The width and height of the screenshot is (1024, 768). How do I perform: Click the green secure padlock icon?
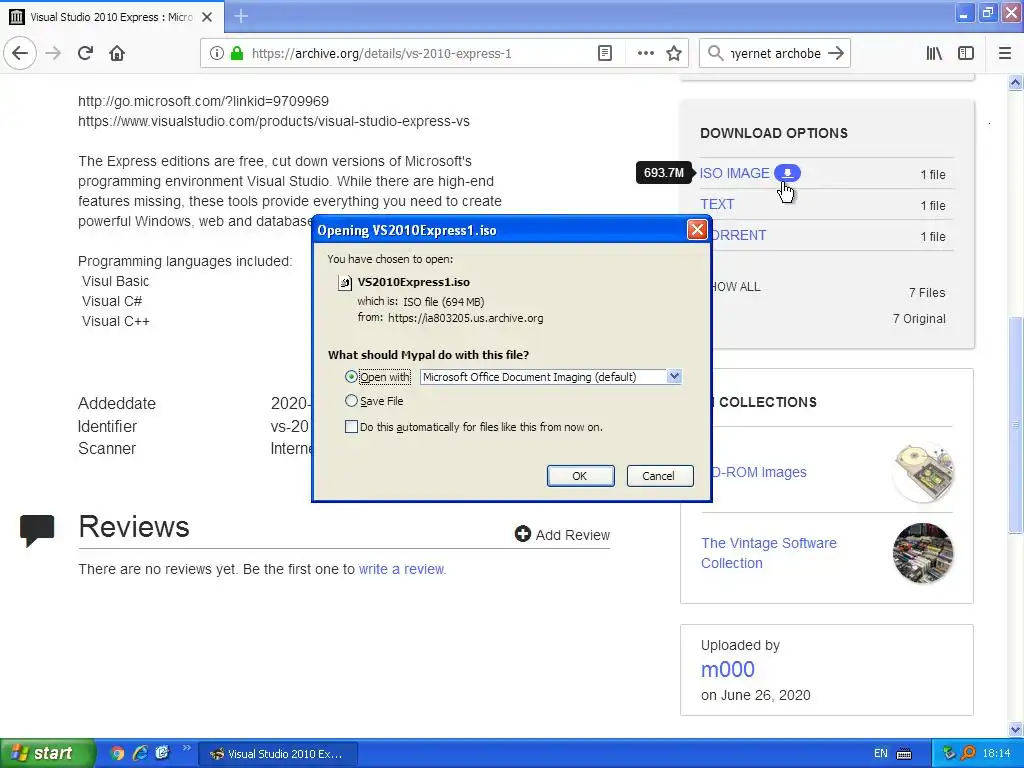click(x=237, y=53)
